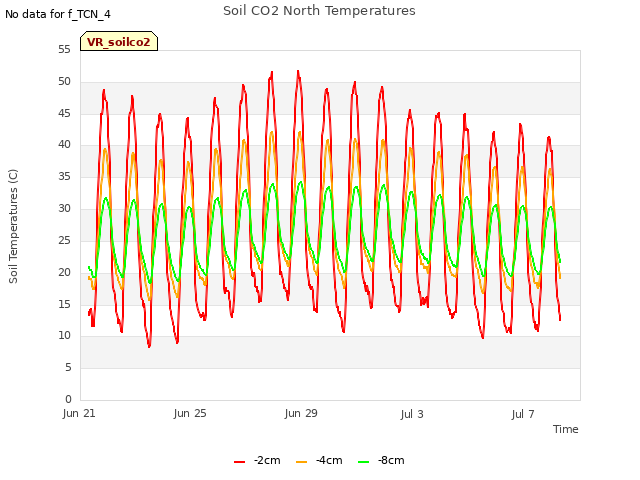
Task: Click the Jul 3 x-axis tick label
Action: pos(412,414)
